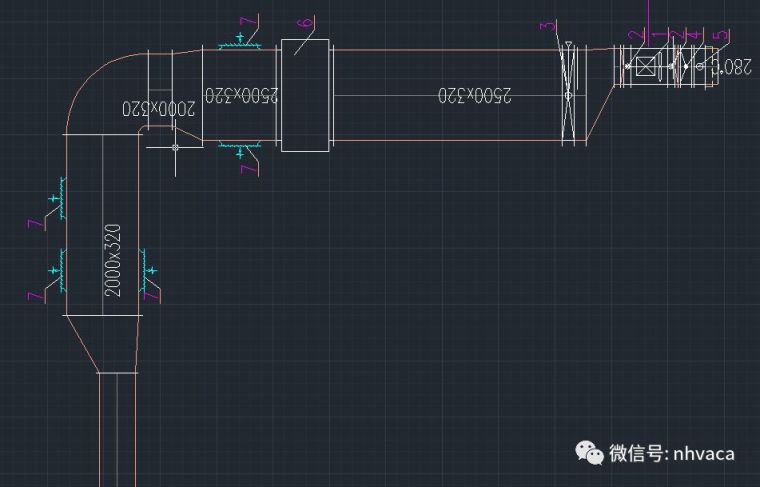
Task: Click the crossed square symbol in the right assembly
Action: pos(645,66)
